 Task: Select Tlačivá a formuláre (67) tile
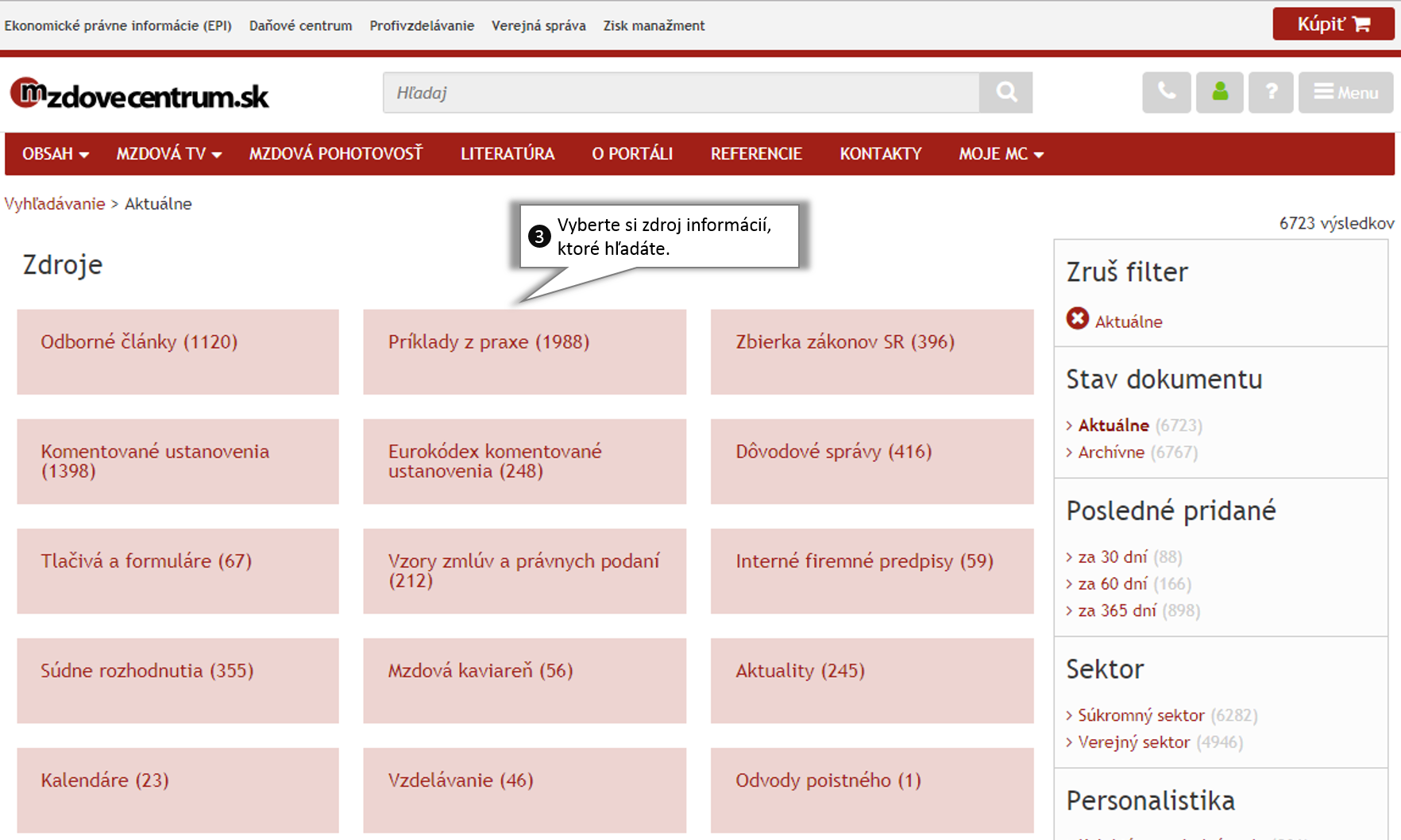tap(178, 571)
